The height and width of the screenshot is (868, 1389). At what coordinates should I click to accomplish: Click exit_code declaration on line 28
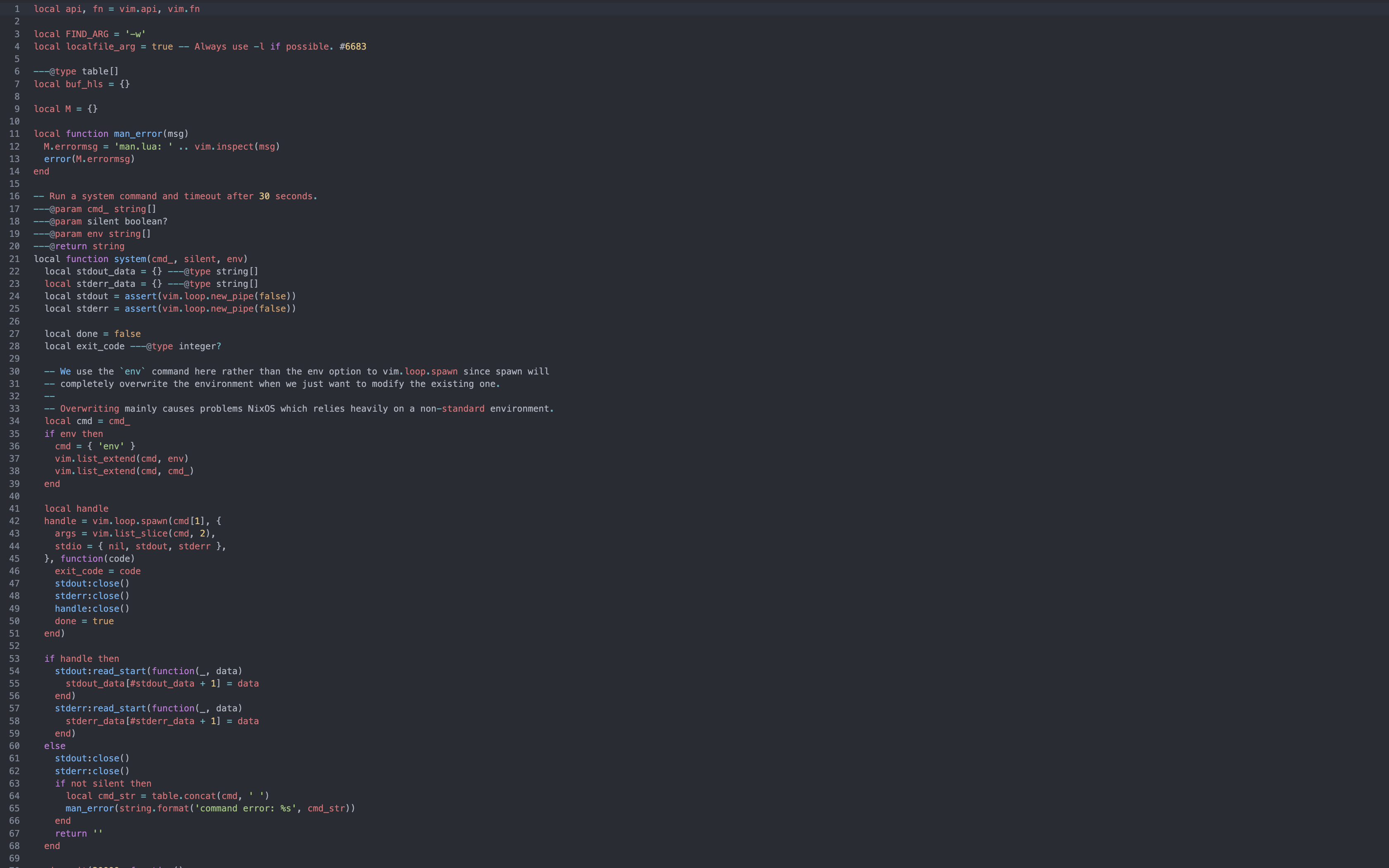[x=100, y=346]
